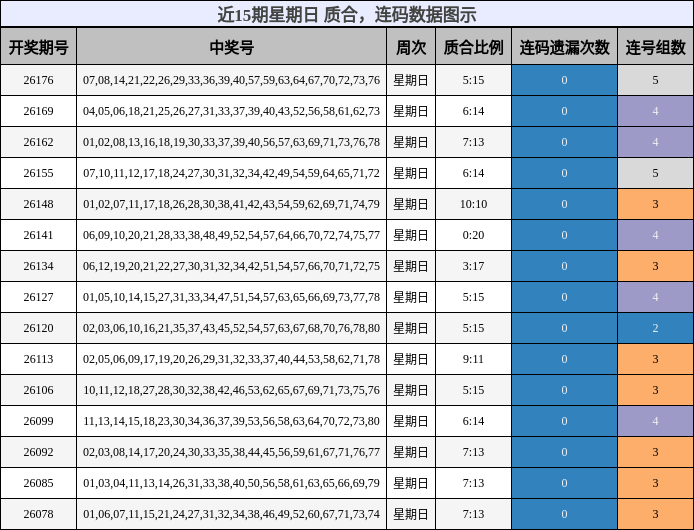Select period number 26155
The image size is (694, 530).
[x=39, y=173]
